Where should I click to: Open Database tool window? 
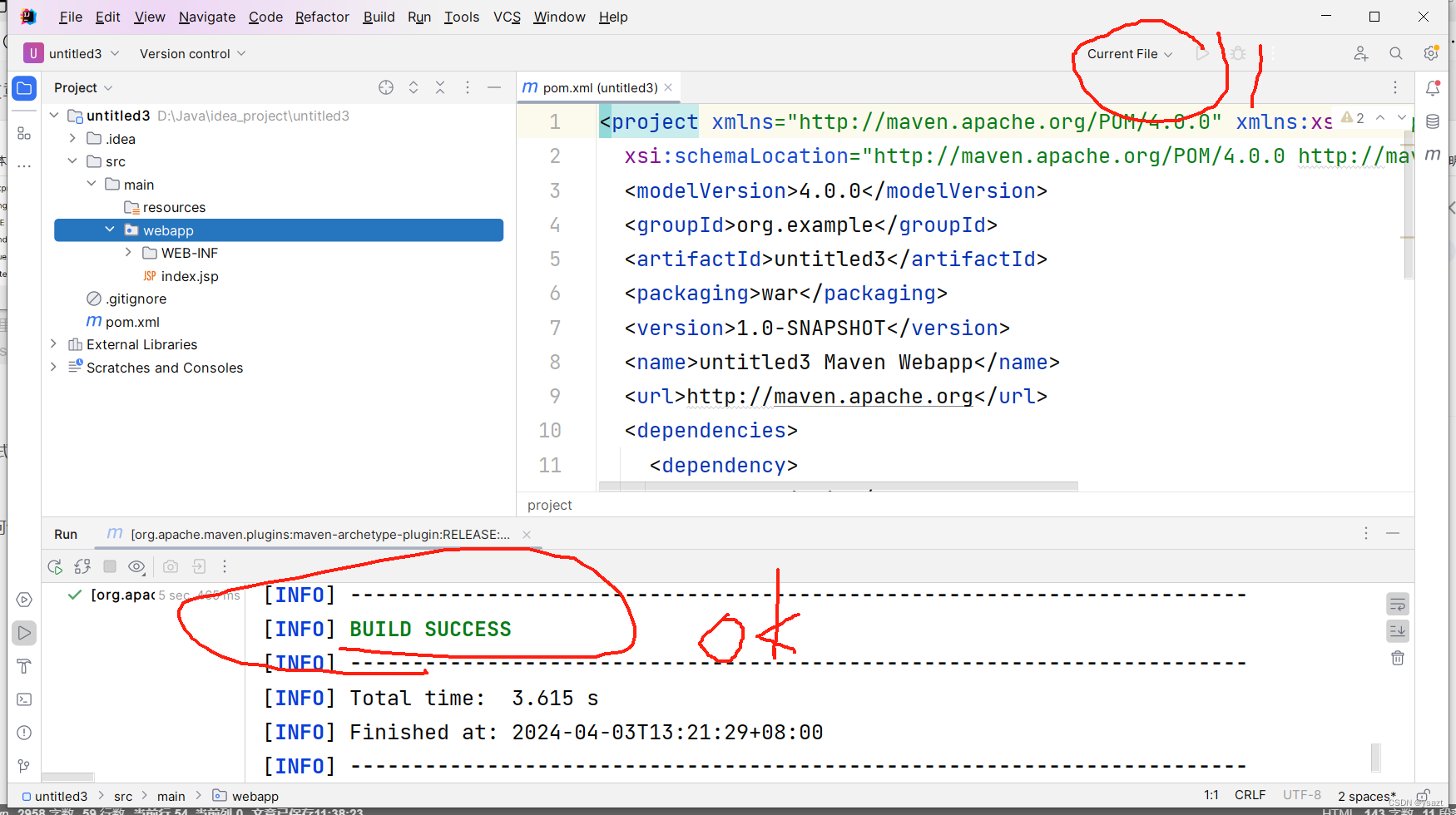(1433, 121)
